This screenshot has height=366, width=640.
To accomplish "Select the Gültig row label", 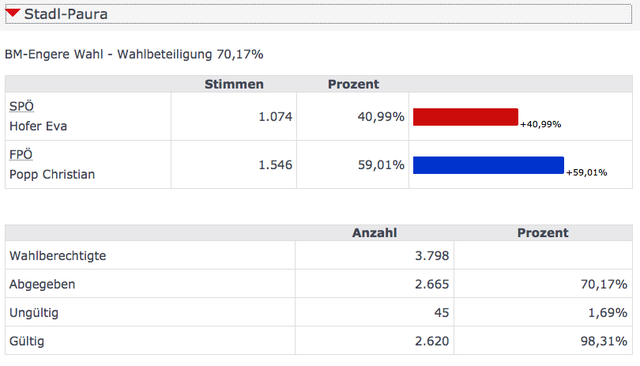I will 27,342.
